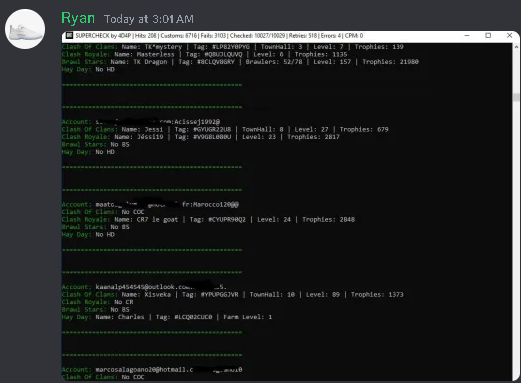The image size is (521, 383).
Task: Close the SUPERCHECK console window
Action: coord(509,35)
